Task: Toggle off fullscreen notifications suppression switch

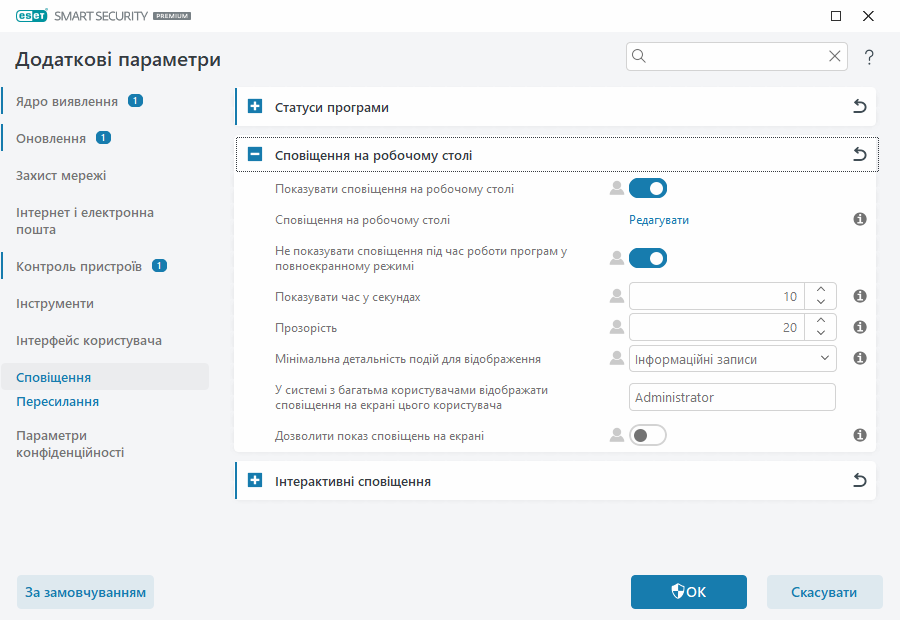Action: click(648, 258)
